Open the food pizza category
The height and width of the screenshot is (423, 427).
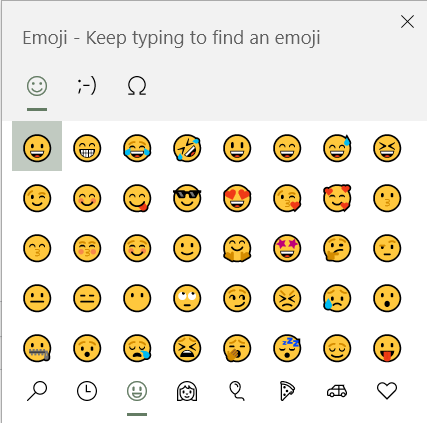pyautogui.click(x=287, y=391)
